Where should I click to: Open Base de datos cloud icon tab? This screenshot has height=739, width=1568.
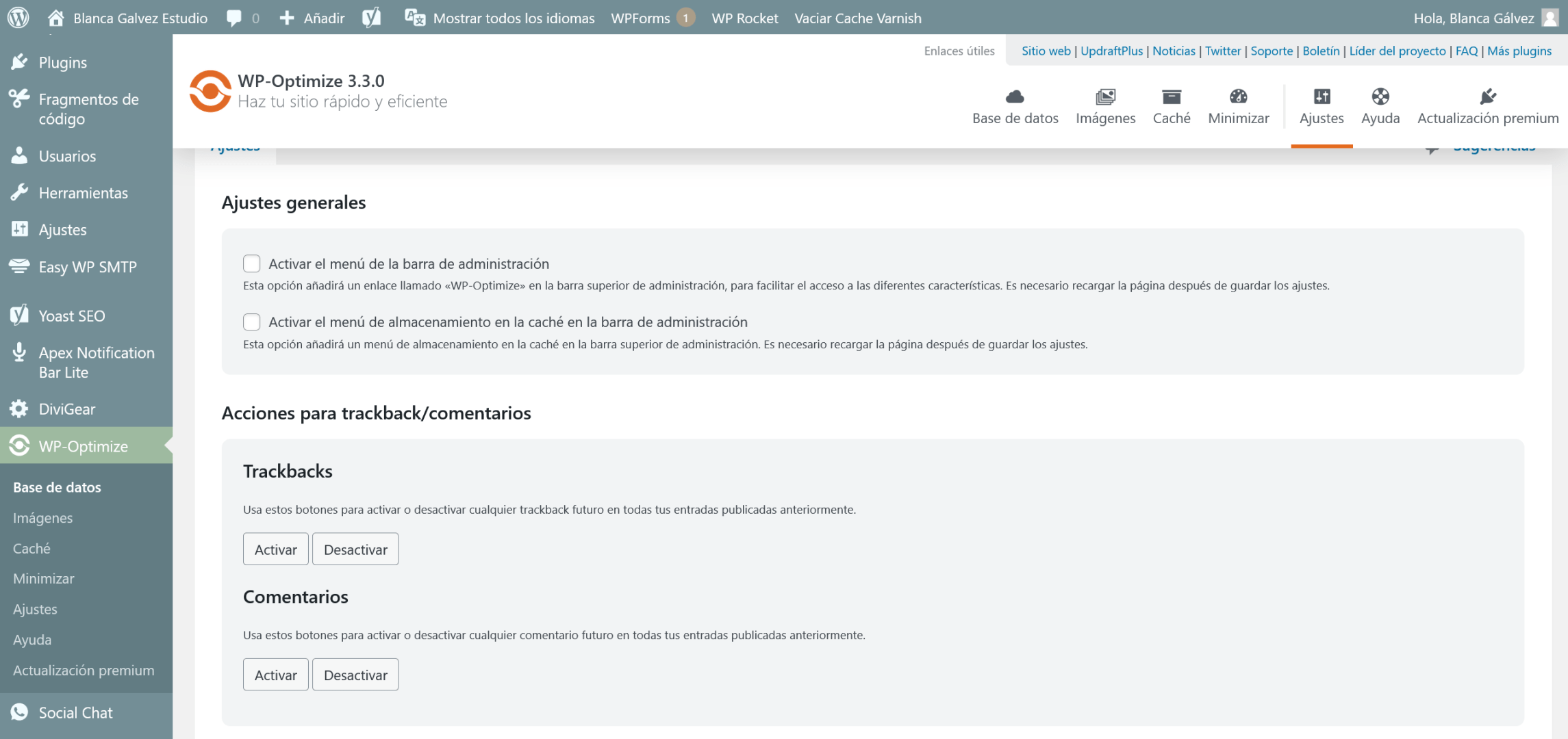(x=1015, y=96)
